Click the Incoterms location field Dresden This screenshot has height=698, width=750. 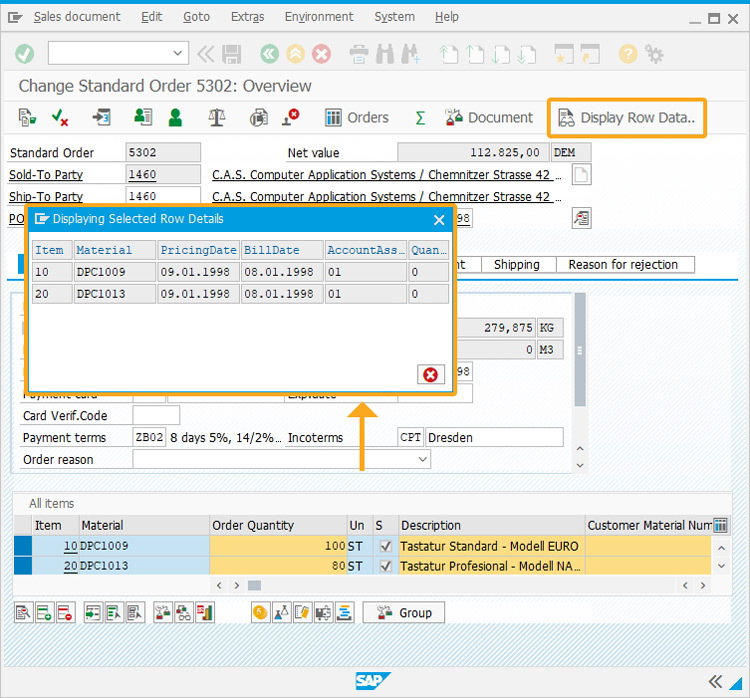point(494,437)
